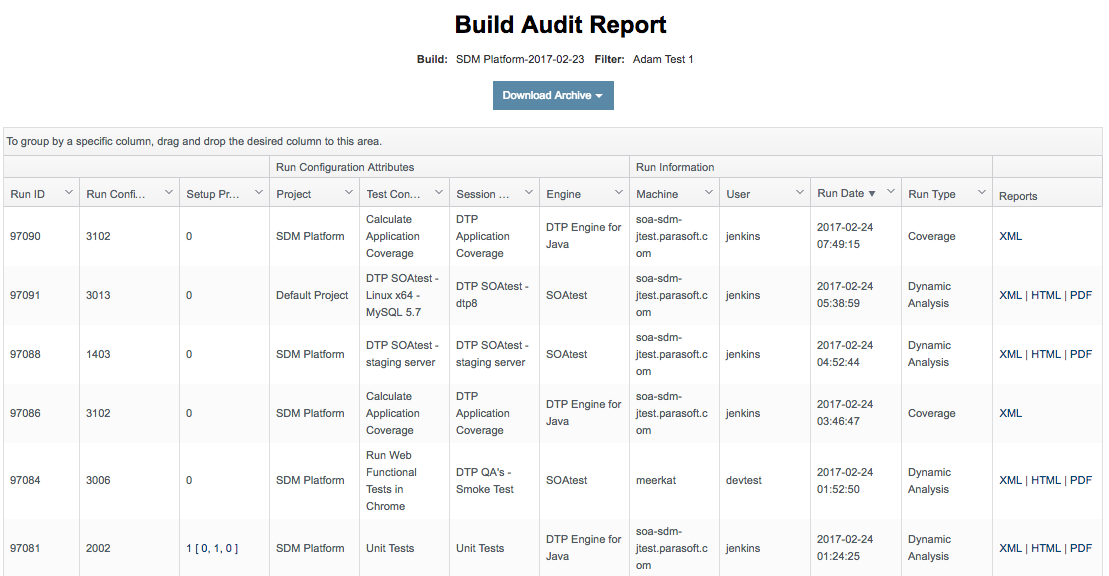Open the Download Archive dropdown button
This screenshot has height=576, width=1109.
point(553,96)
